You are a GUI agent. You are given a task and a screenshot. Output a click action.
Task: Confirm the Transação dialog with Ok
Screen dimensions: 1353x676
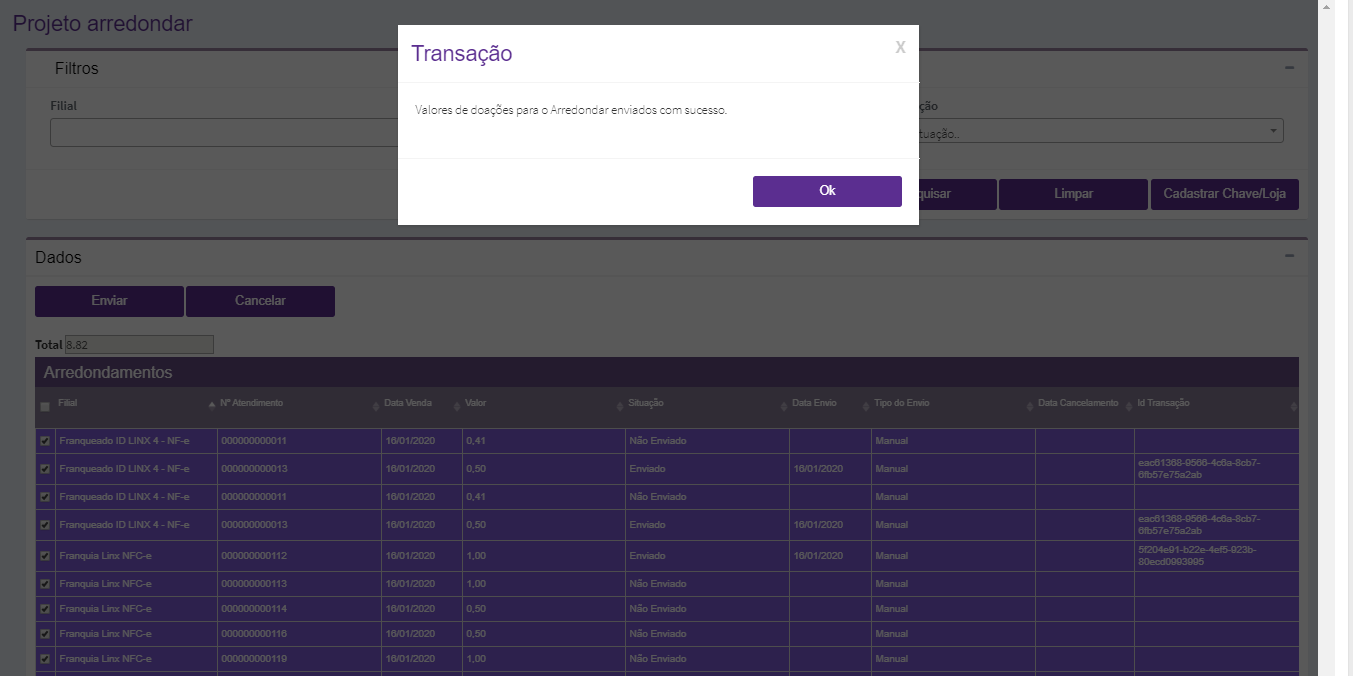click(827, 191)
